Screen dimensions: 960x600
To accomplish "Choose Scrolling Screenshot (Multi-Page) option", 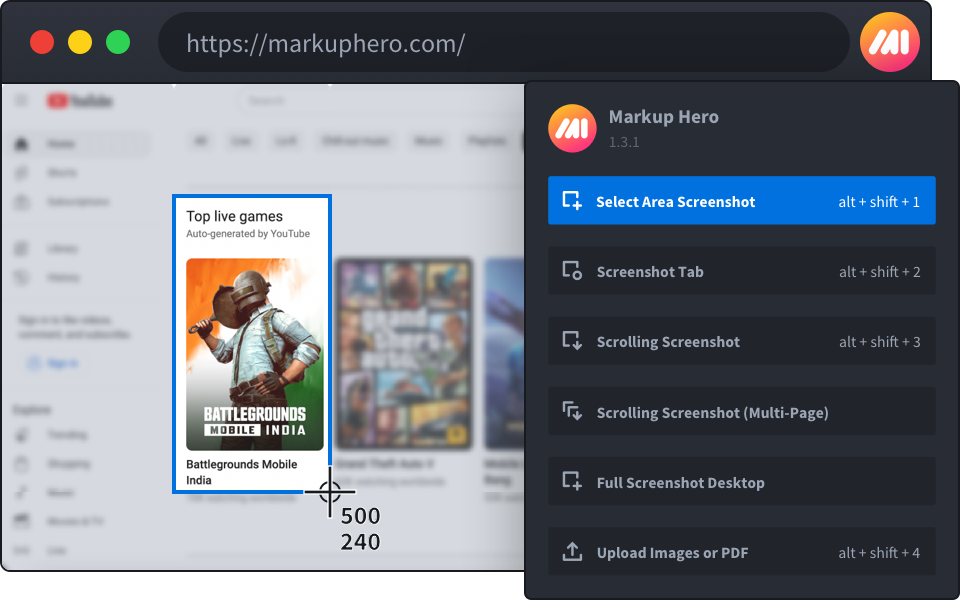I will (741, 411).
